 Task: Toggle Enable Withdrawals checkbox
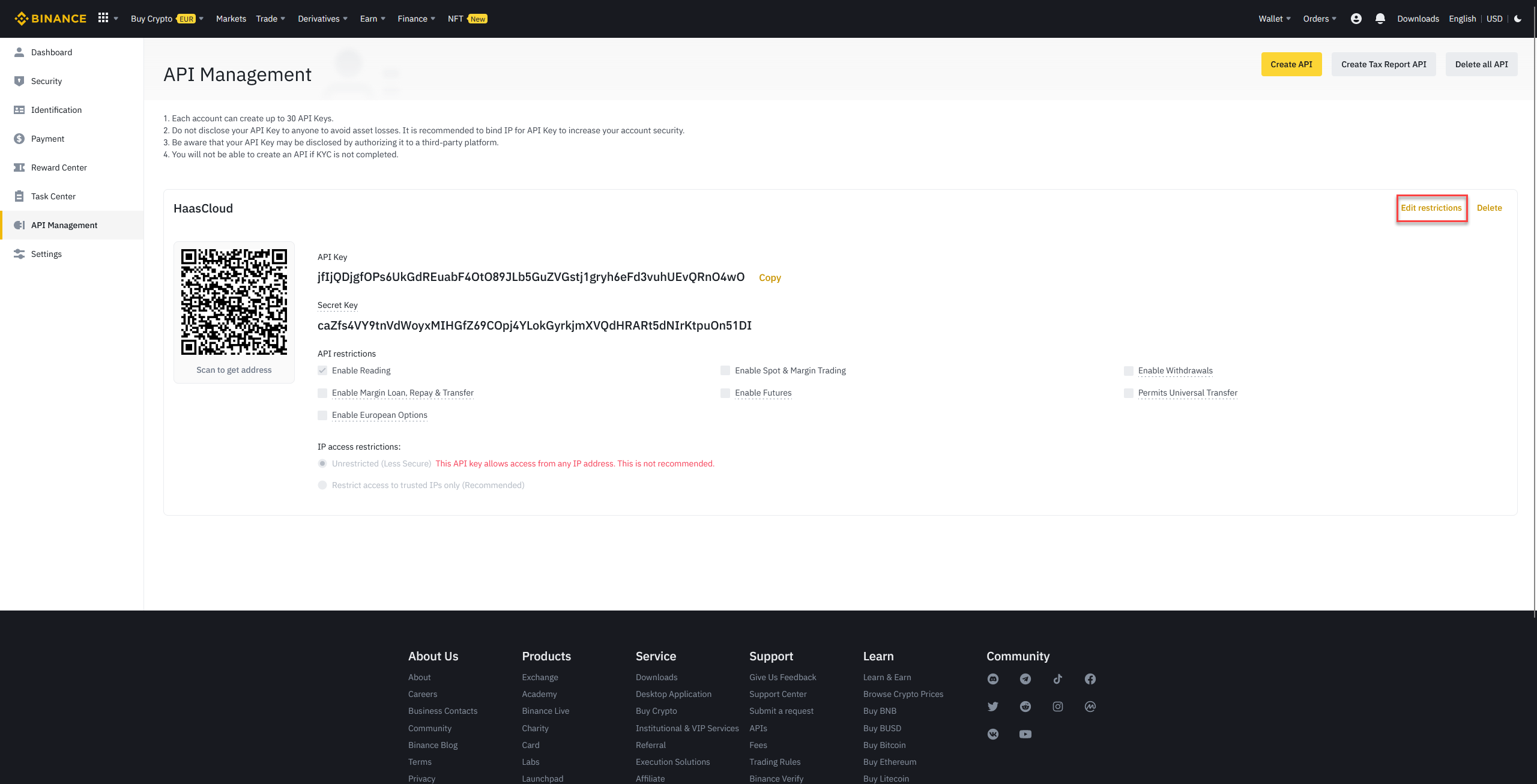1129,371
